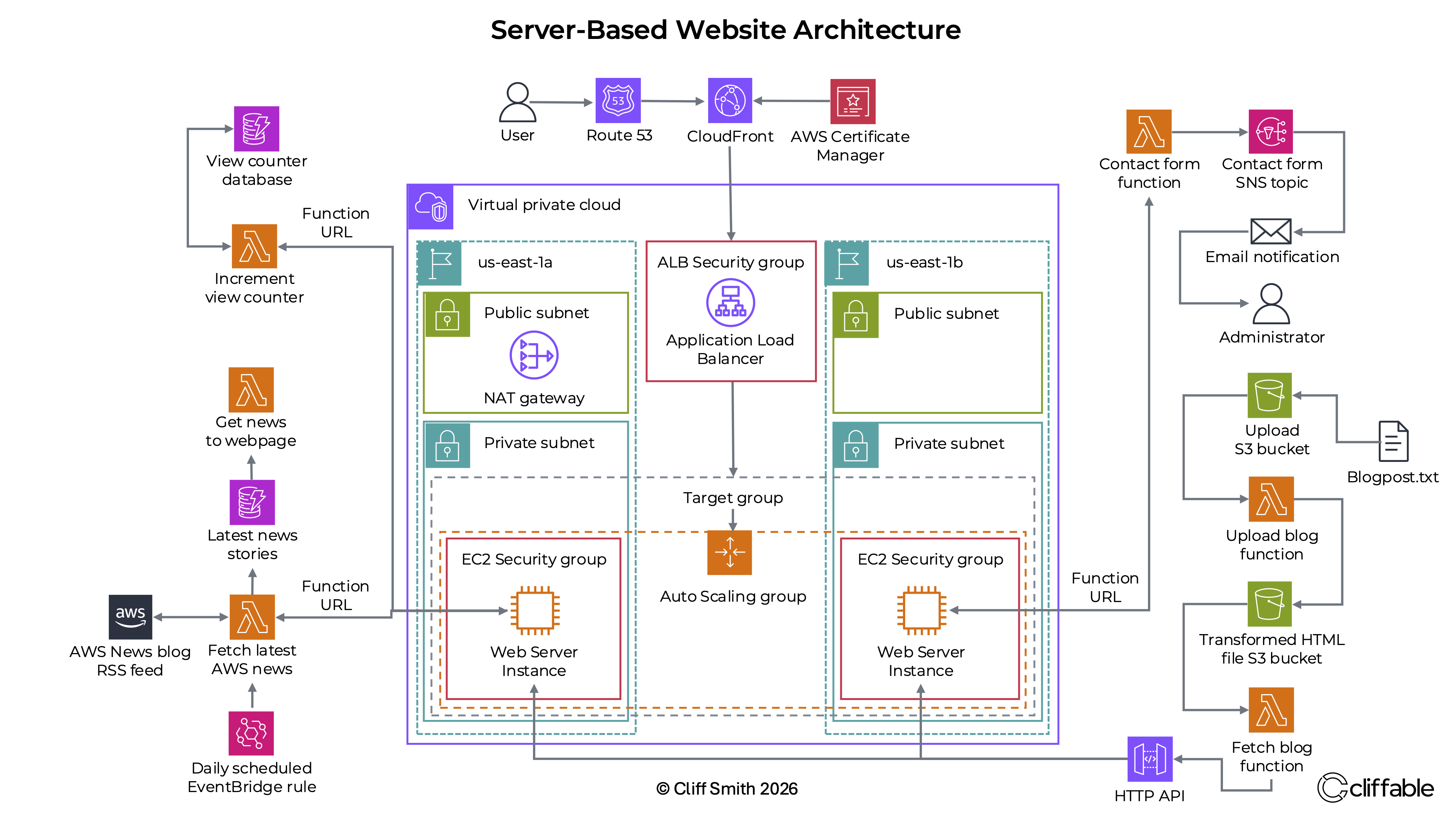Click the left Public subnet lock icon
Viewport: 1456px width, 819px height.
click(447, 315)
